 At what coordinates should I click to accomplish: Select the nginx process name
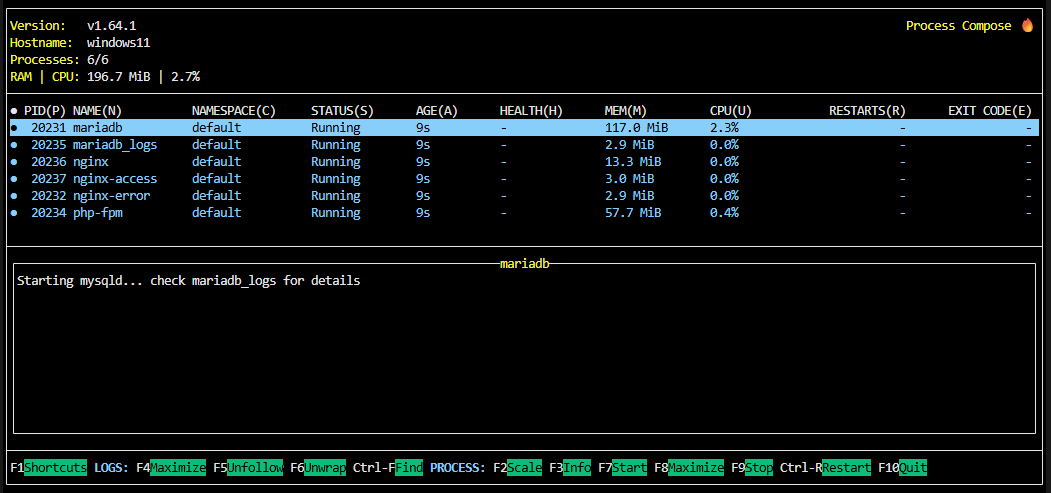(x=90, y=161)
